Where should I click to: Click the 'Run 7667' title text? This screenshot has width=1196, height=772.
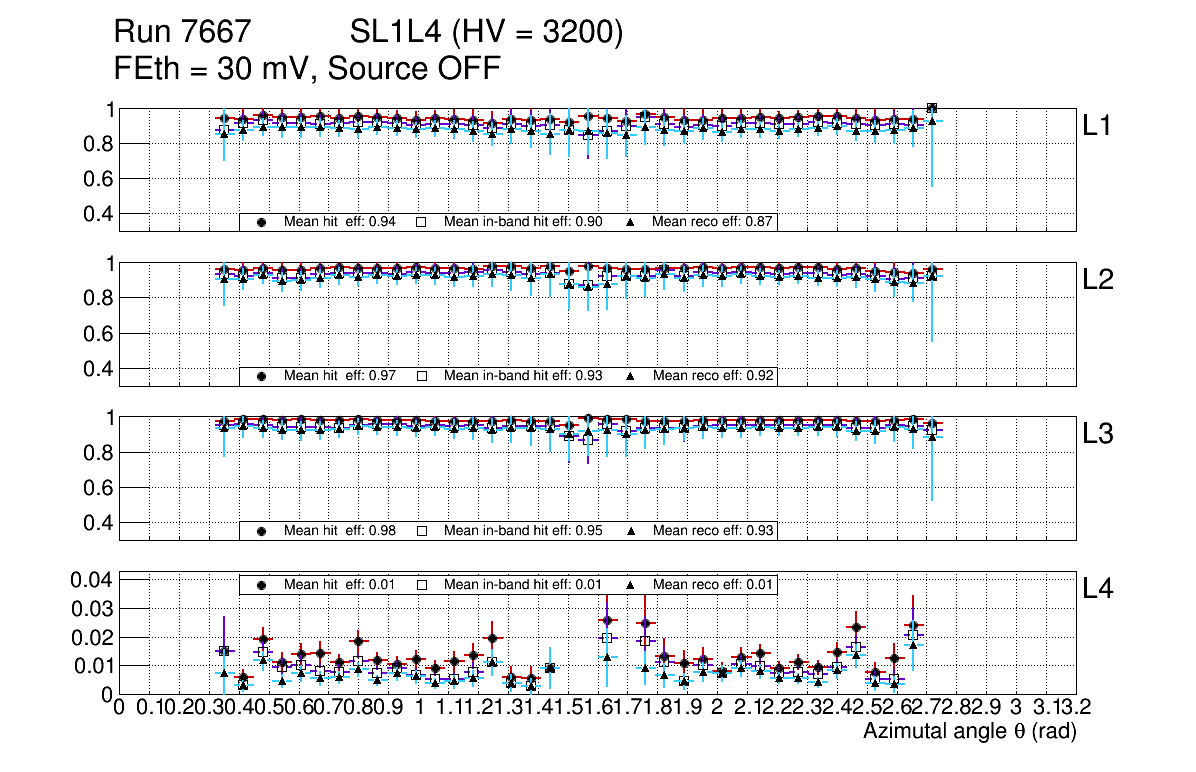[182, 33]
